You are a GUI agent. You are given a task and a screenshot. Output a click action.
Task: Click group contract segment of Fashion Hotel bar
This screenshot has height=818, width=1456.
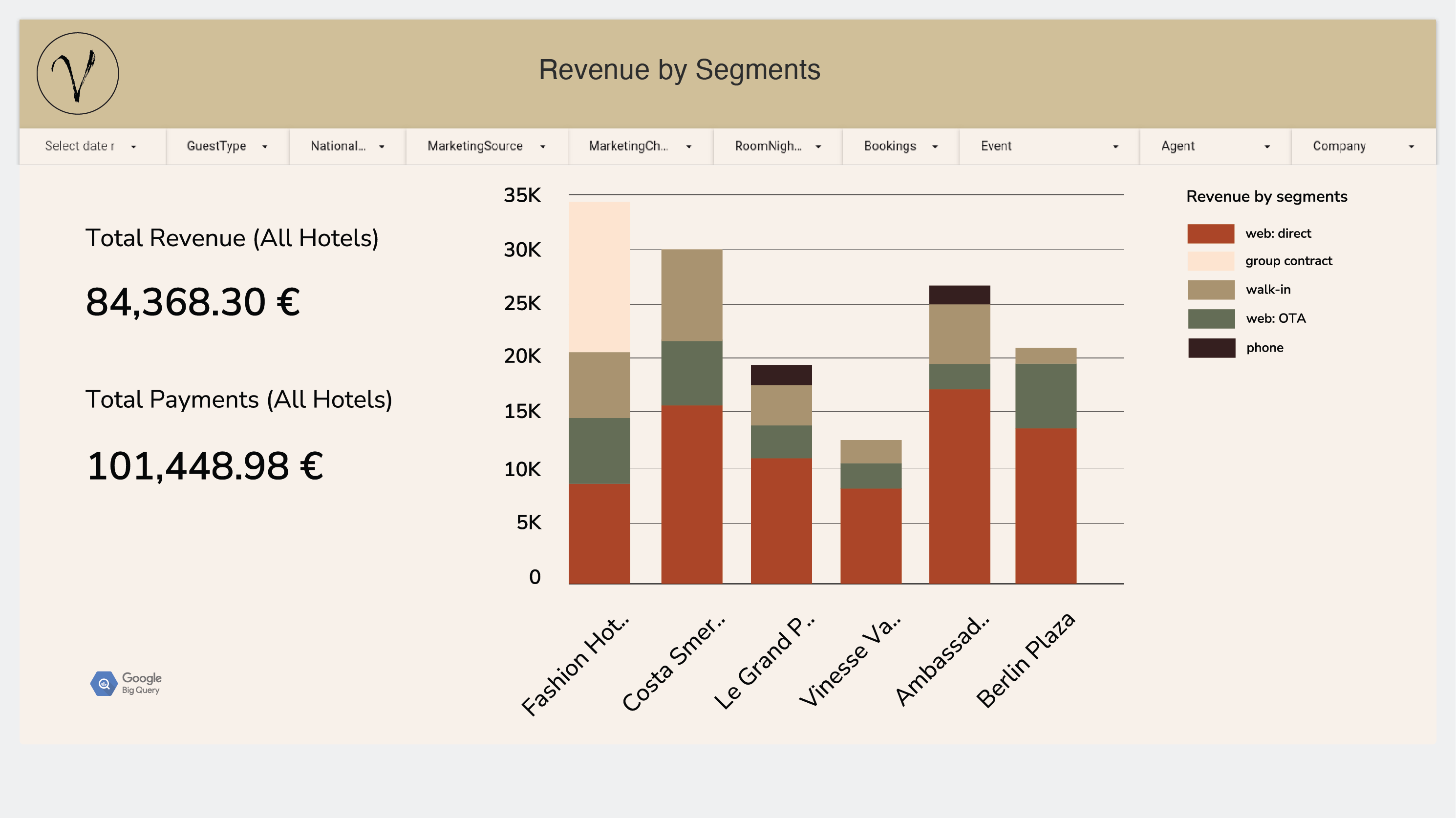coord(599,277)
